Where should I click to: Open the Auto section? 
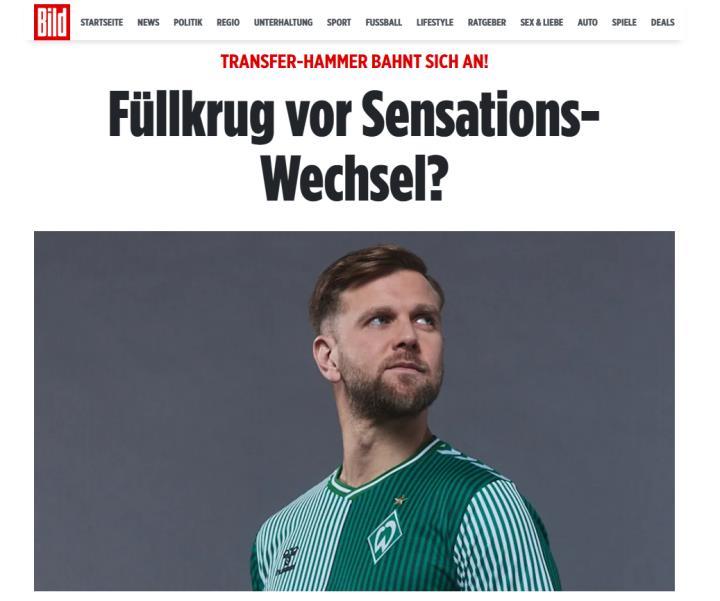[588, 22]
